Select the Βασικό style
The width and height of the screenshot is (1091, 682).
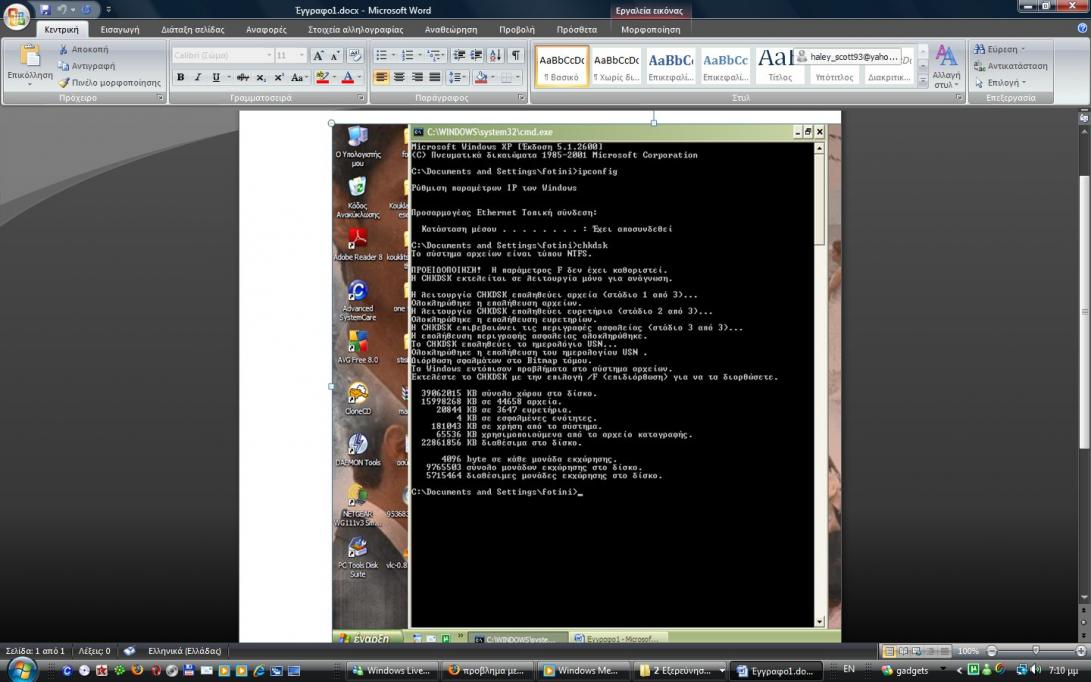coord(562,67)
